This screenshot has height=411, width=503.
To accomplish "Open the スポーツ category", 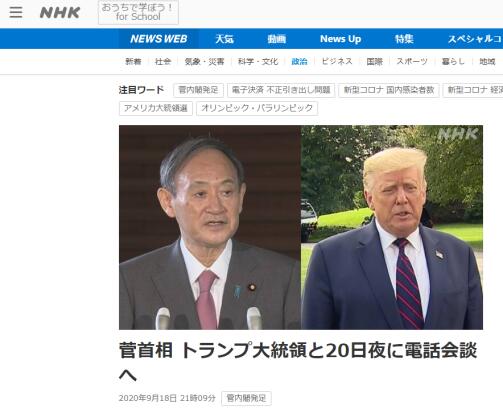I will pos(412,61).
